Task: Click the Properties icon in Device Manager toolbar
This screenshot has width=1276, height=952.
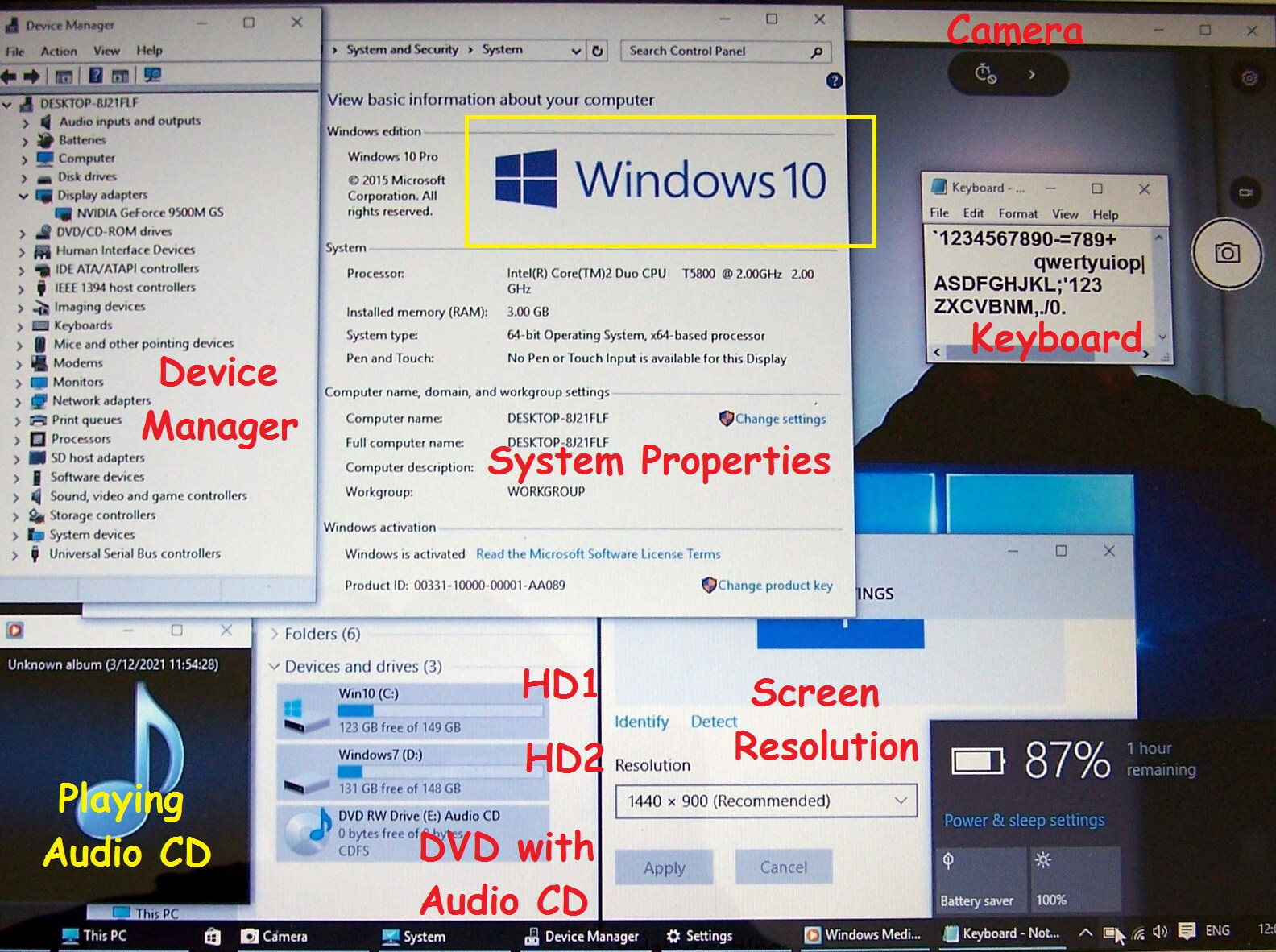Action: (64, 77)
